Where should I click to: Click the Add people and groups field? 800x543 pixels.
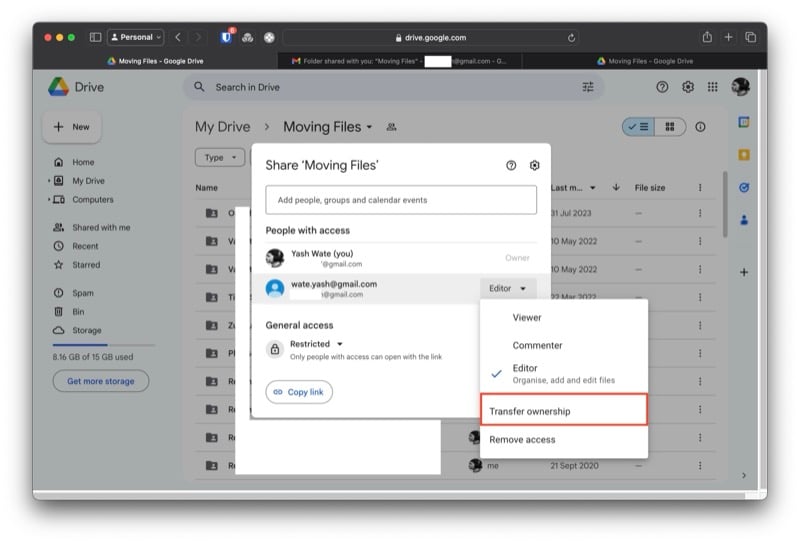(x=401, y=200)
